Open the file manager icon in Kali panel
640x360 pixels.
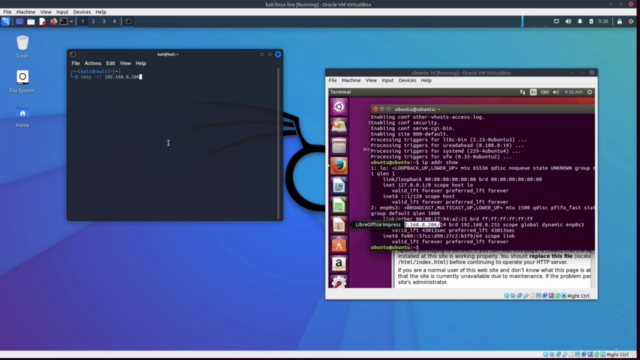[x=31, y=21]
